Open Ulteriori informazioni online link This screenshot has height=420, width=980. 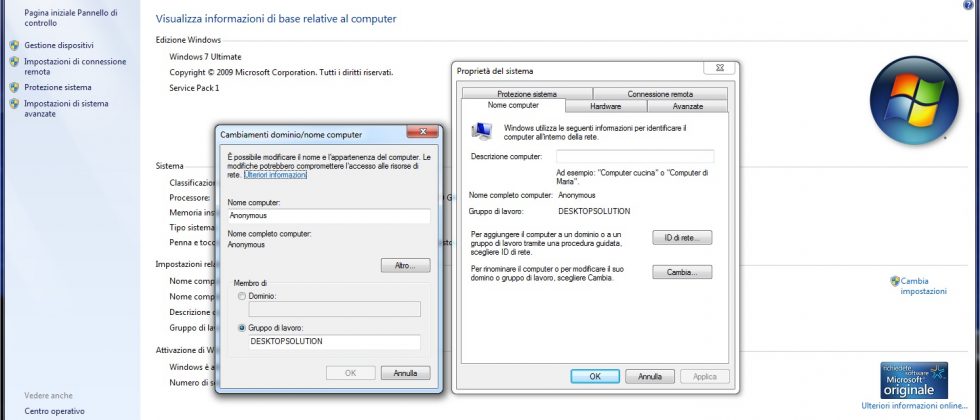point(914,406)
